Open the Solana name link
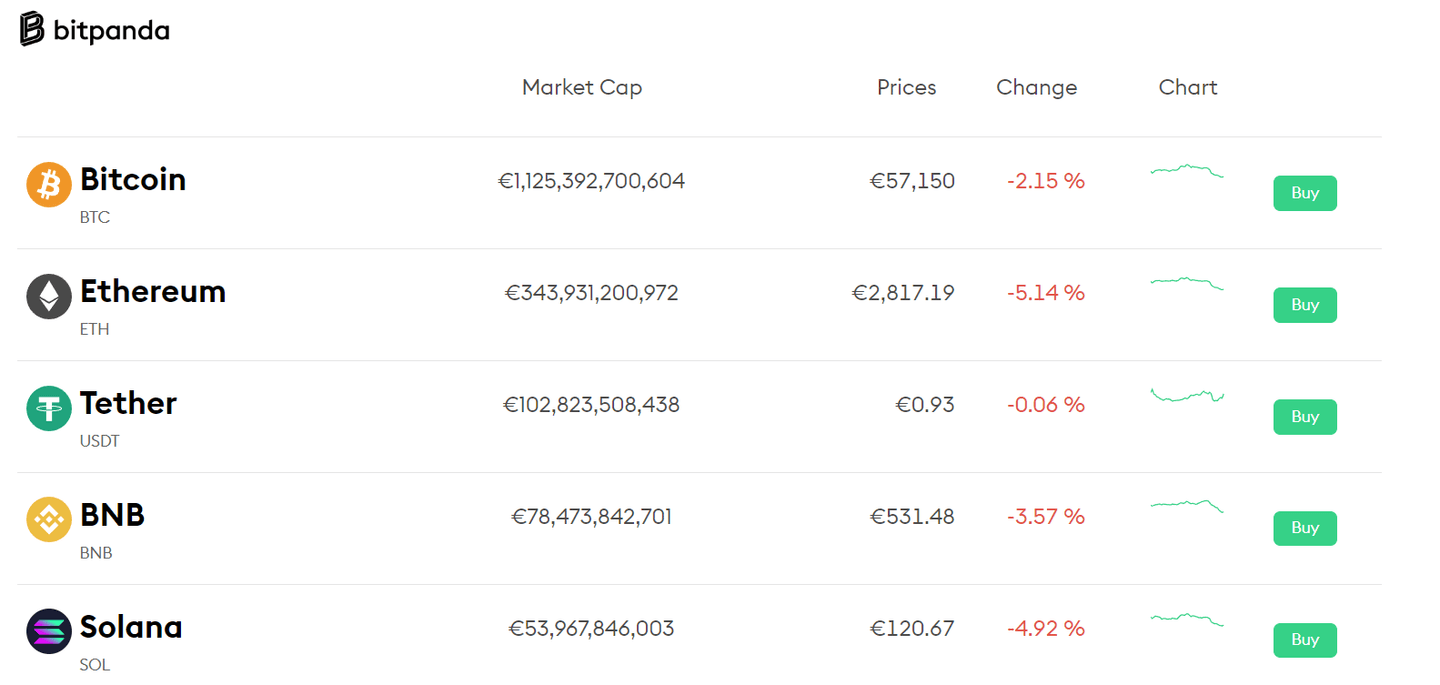 [x=131, y=628]
